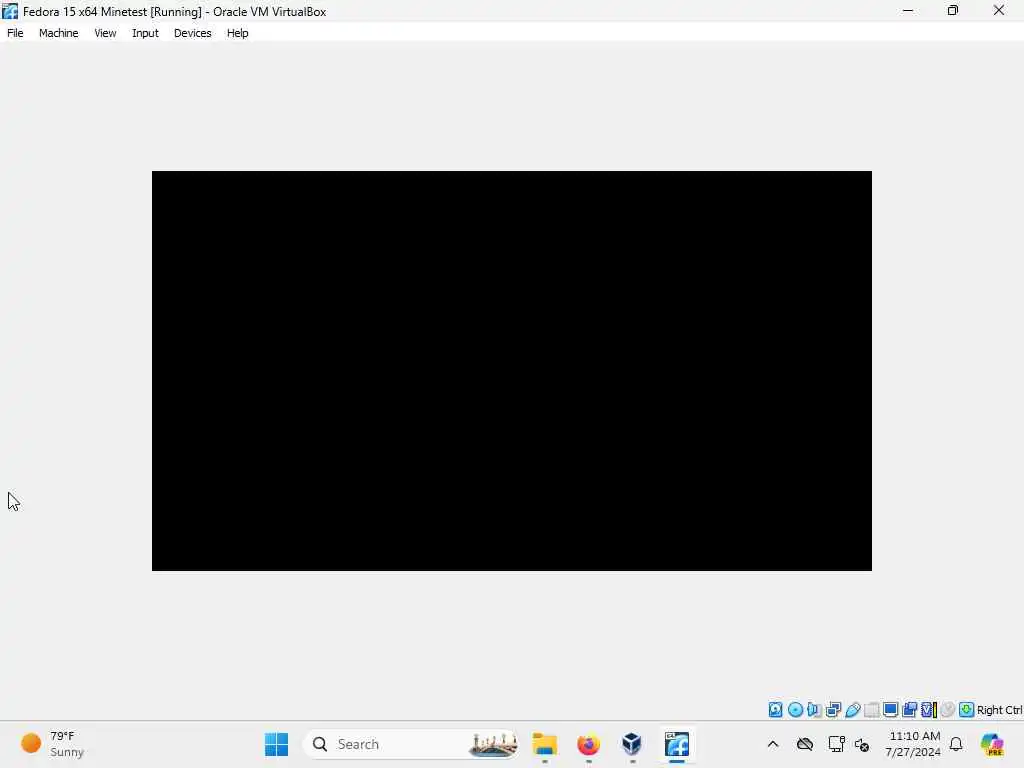Viewport: 1024px width, 768px height.
Task: Click the taskbar Search box
Action: click(x=411, y=744)
